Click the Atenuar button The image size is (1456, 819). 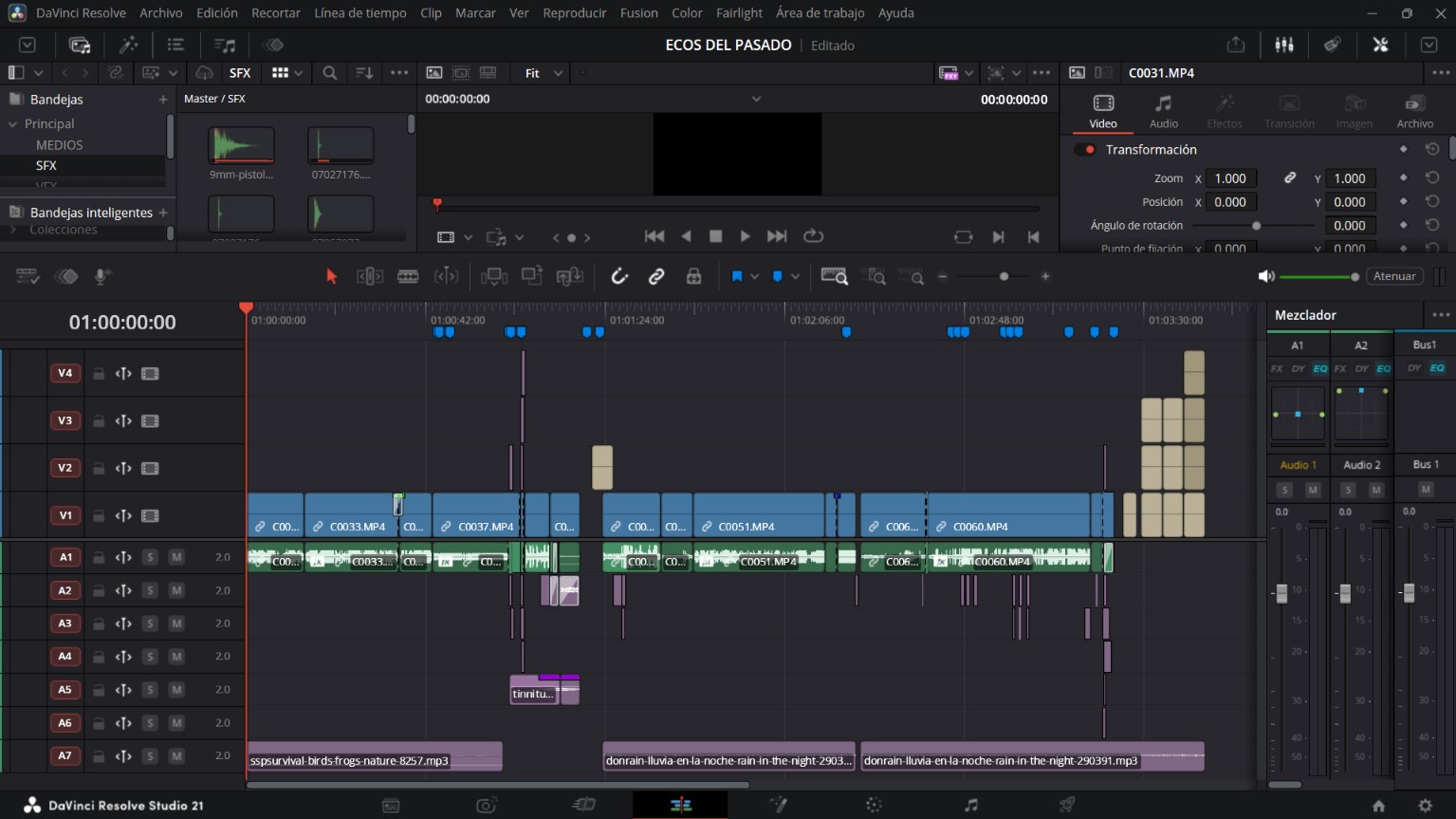[x=1394, y=276]
